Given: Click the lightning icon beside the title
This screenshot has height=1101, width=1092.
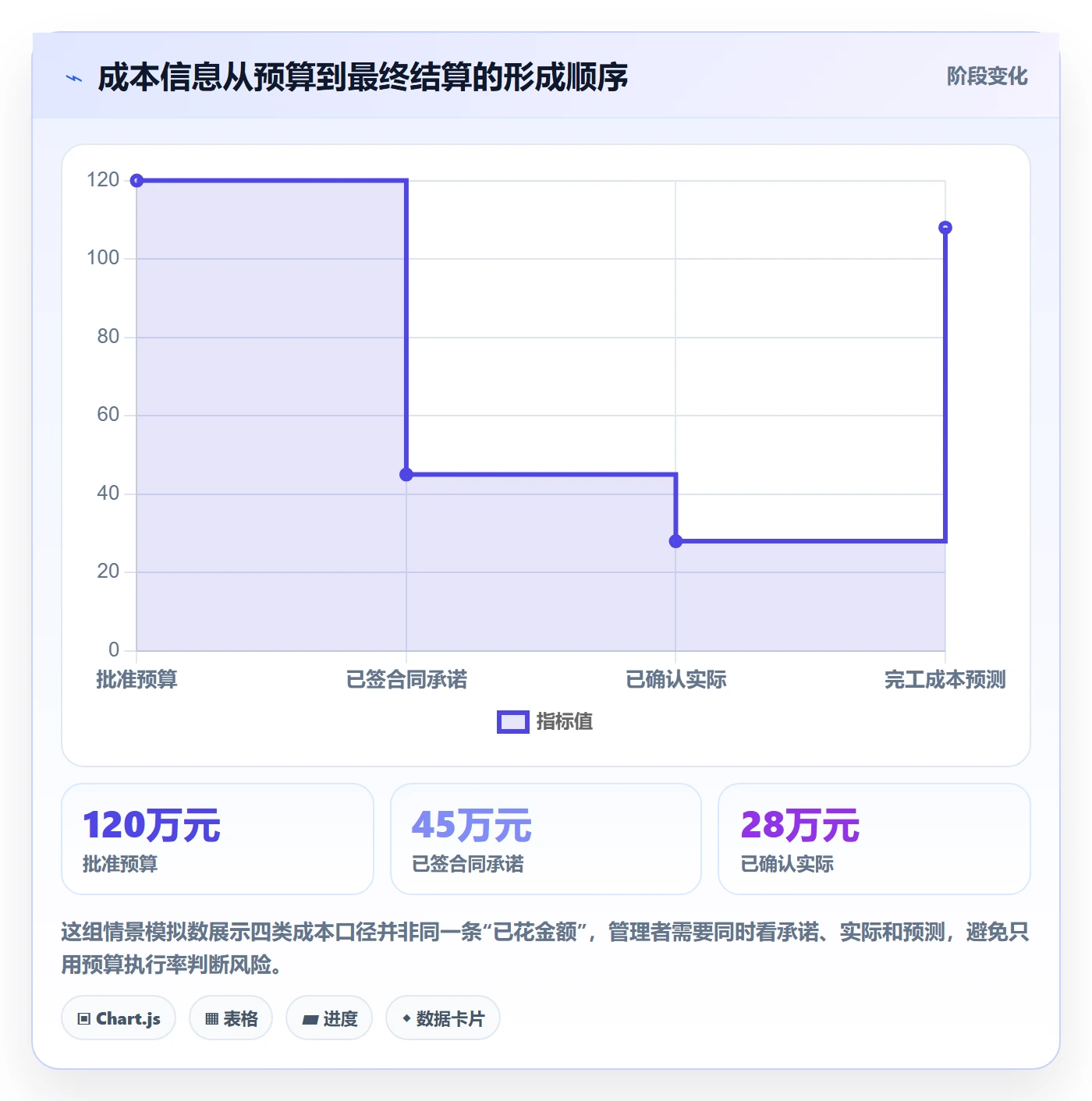Looking at the screenshot, I should click(x=74, y=78).
